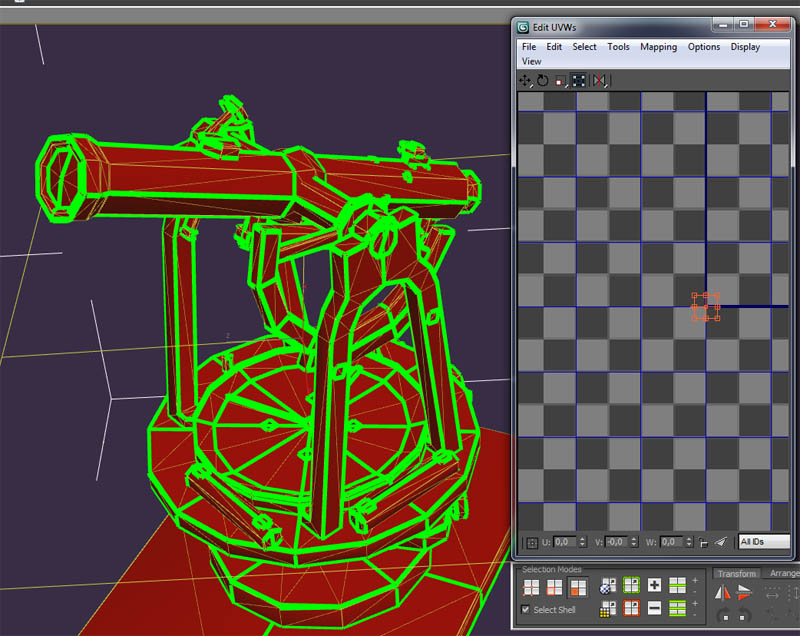Open the All IDs dropdown
This screenshot has width=800, height=636.
click(764, 542)
